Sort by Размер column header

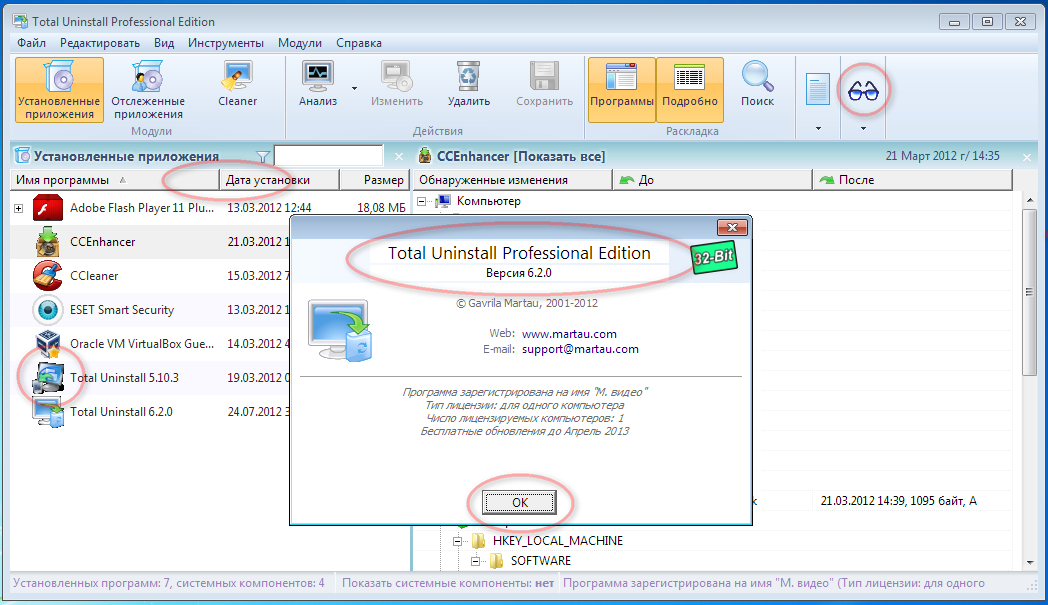374,180
